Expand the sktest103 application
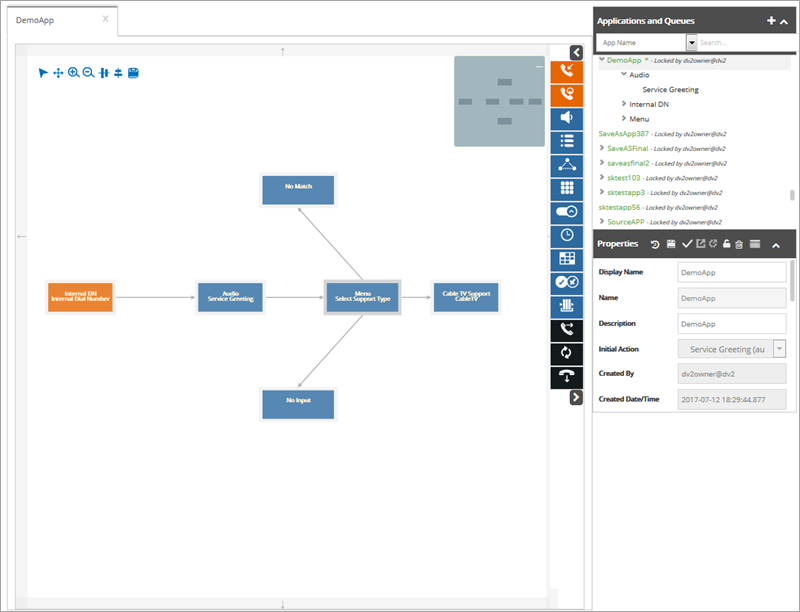 click(x=602, y=177)
